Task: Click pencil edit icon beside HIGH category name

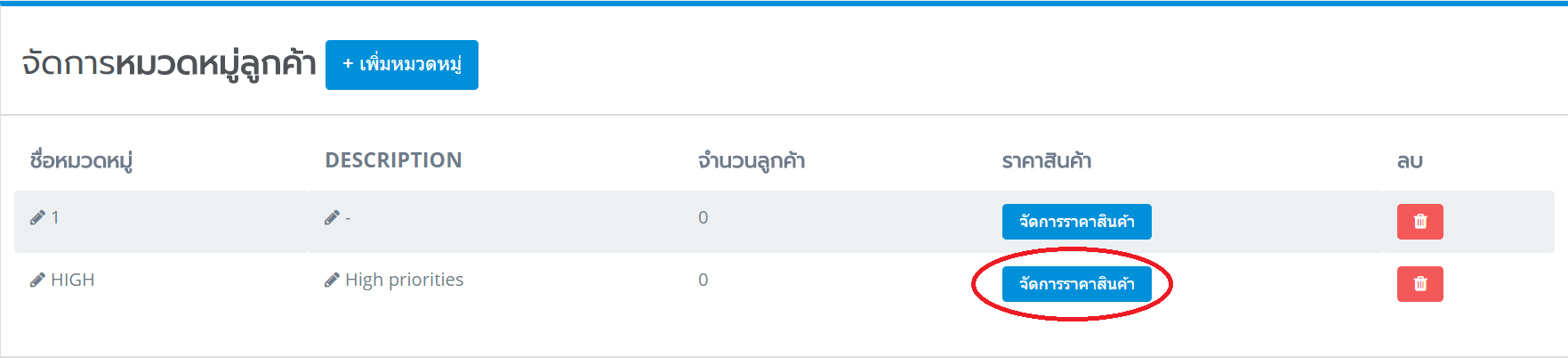Action: (x=37, y=280)
